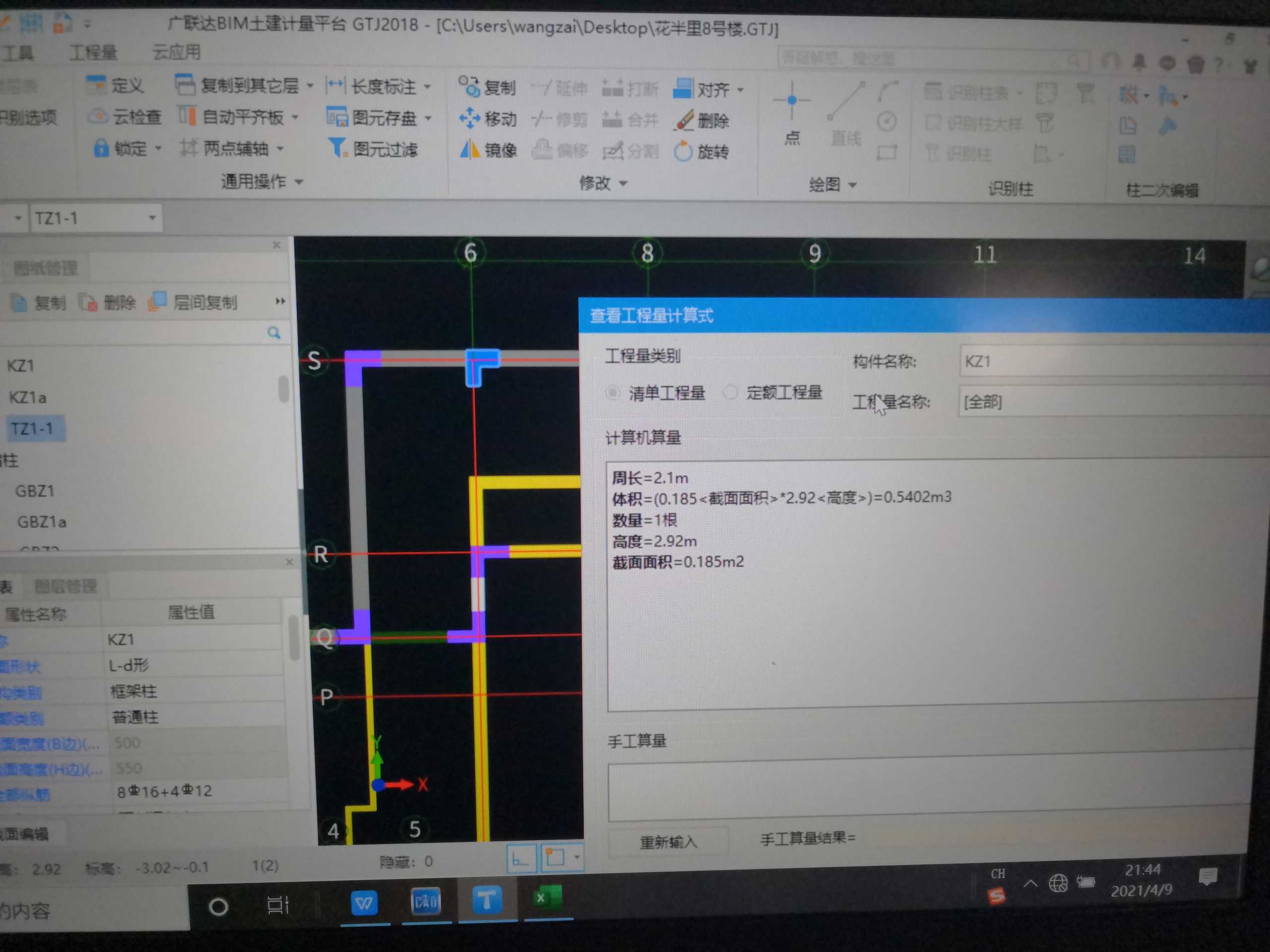The width and height of the screenshot is (1270, 952).
Task: Click the component list scrollbar
Action: coord(283,389)
